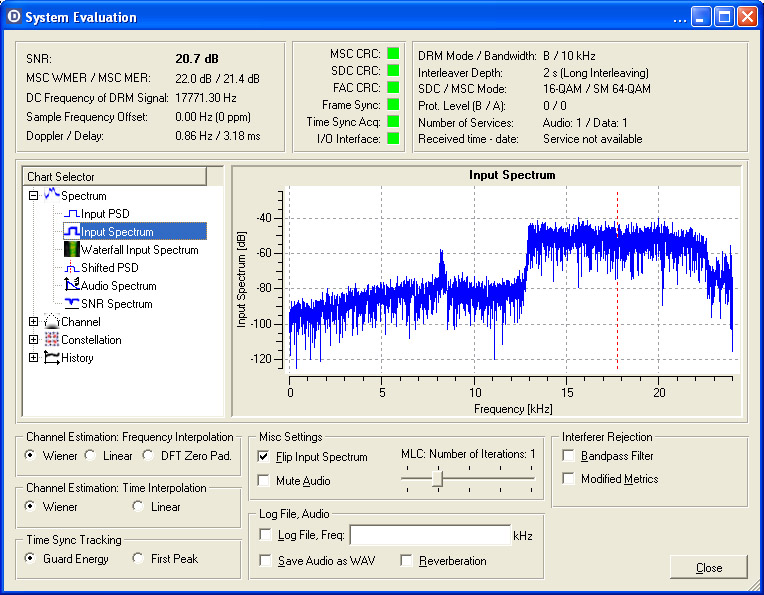The width and height of the screenshot is (764, 595).
Task: Click the Shifted PSD chart icon
Action: coord(72,267)
